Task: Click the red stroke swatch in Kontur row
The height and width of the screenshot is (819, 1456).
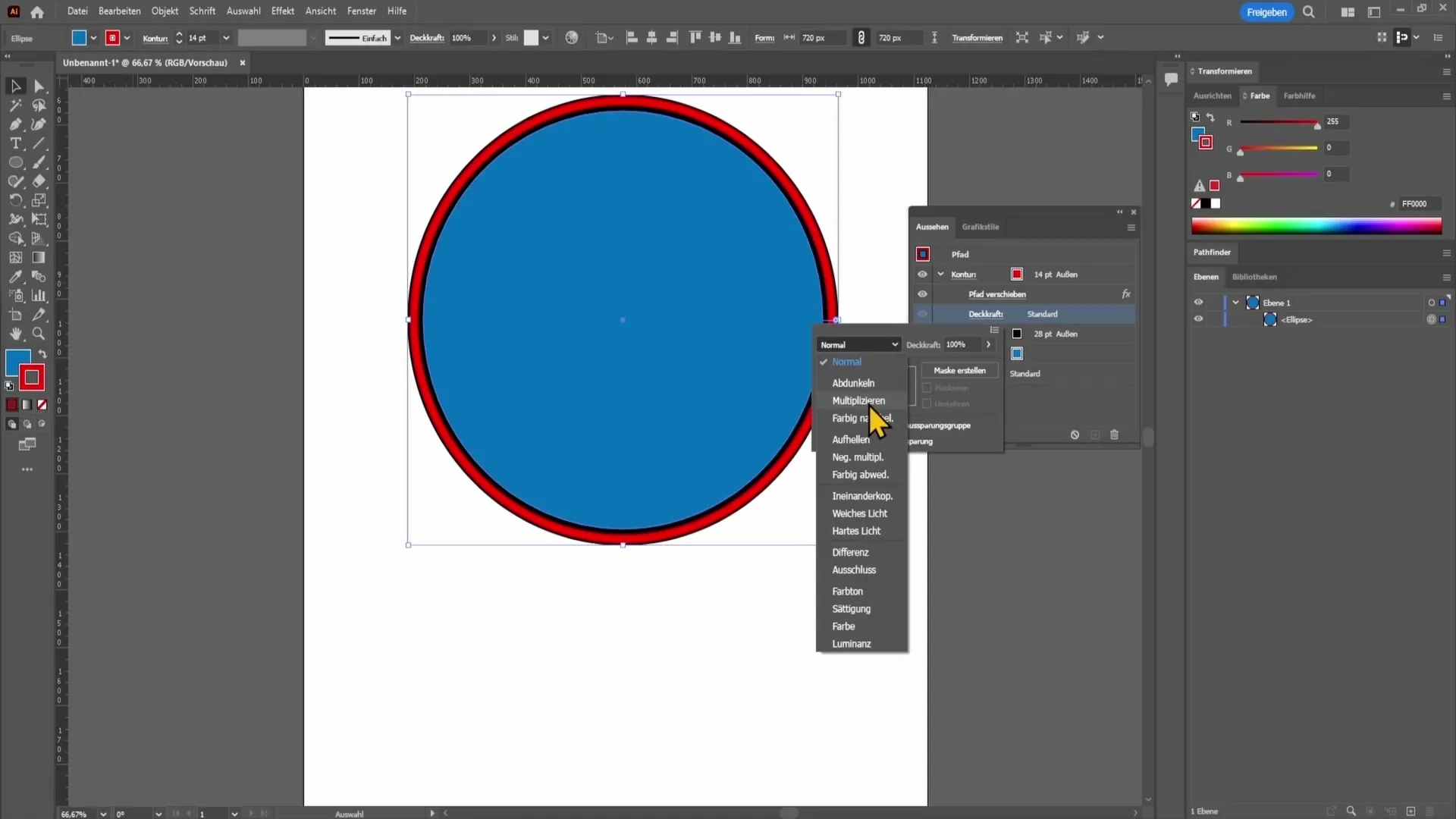Action: 1017,275
